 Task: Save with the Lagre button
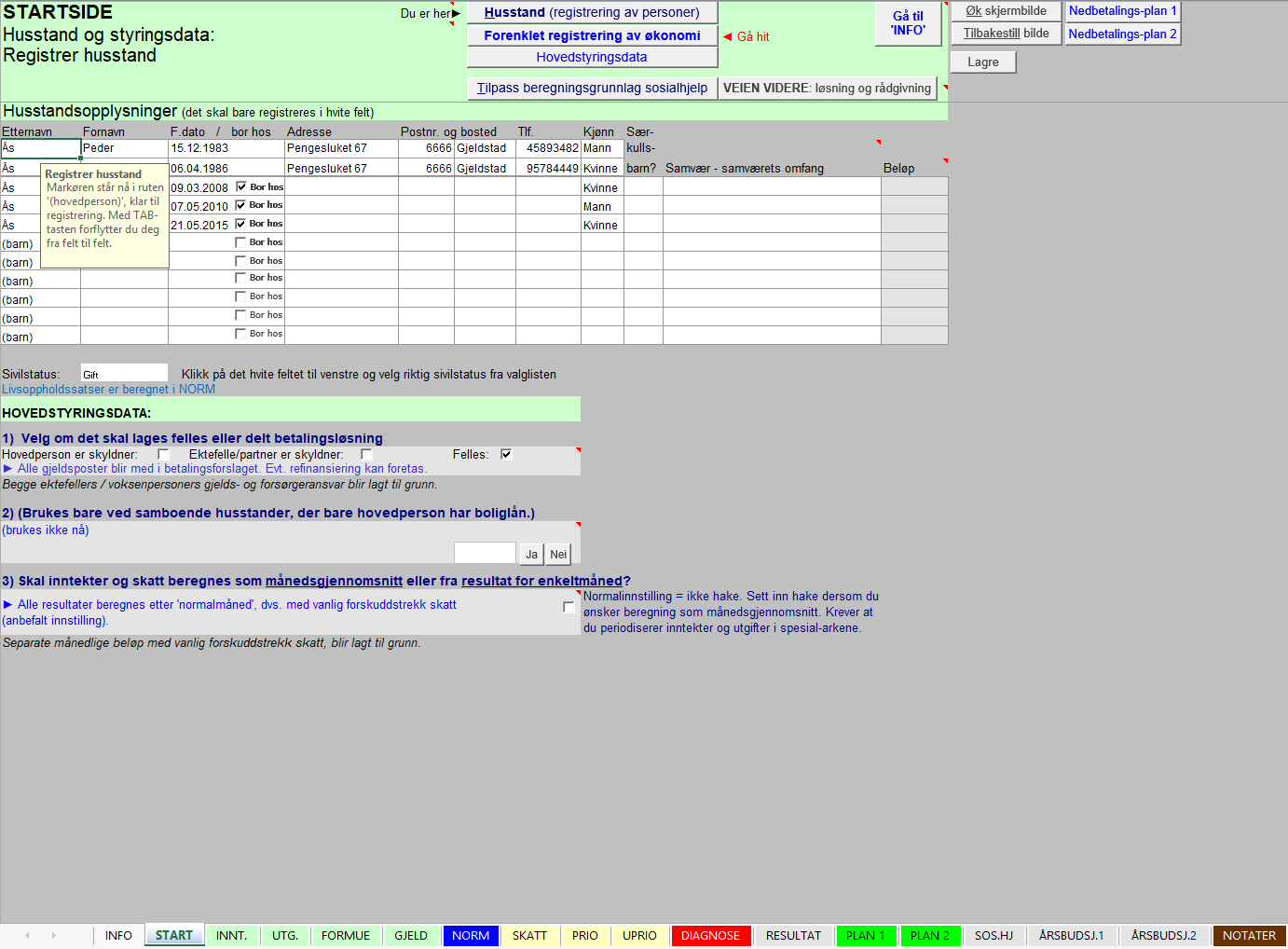click(983, 62)
